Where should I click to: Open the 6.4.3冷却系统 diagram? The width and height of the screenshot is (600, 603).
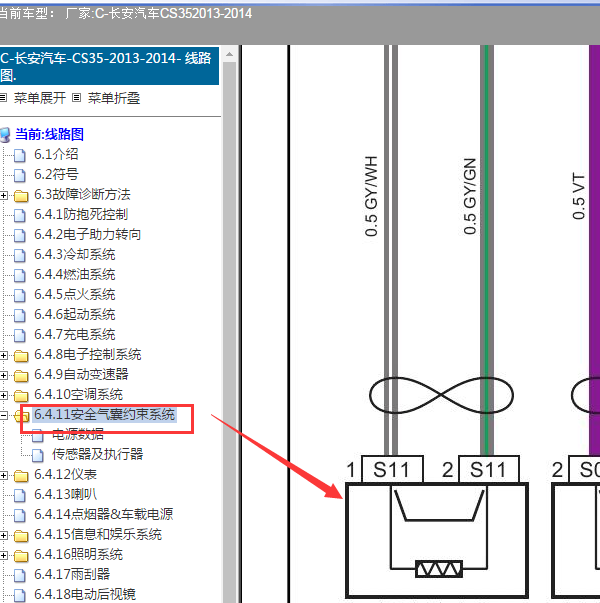point(75,254)
